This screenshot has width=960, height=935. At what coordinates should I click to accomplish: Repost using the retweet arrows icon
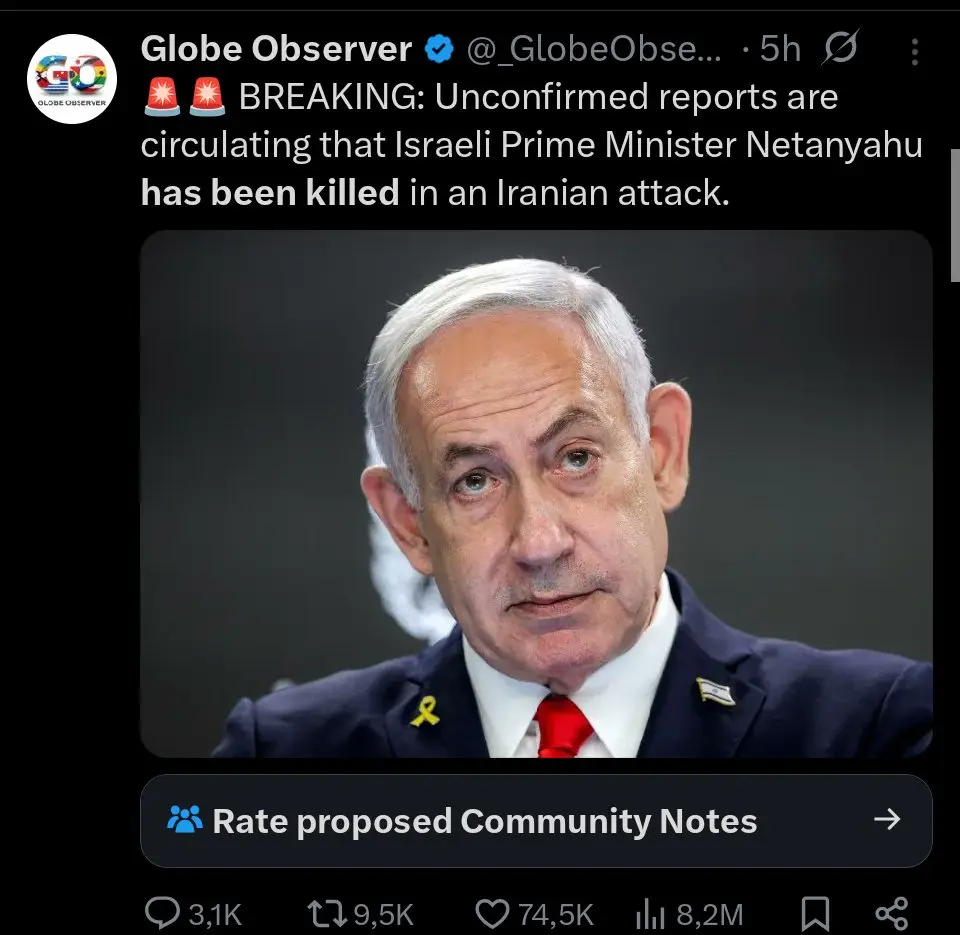[x=328, y=914]
